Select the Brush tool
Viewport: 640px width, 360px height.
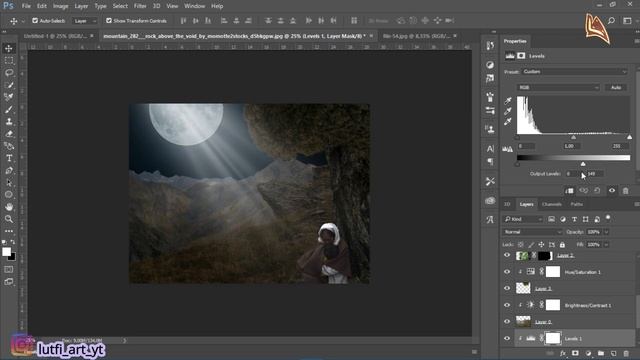click(x=9, y=109)
